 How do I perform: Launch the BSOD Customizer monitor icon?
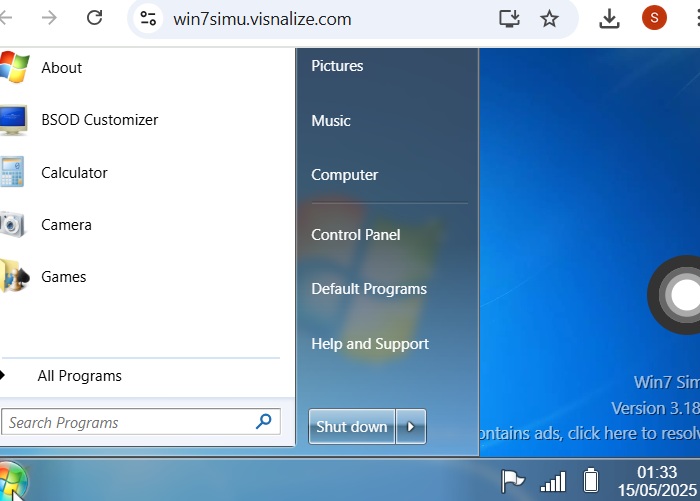[x=13, y=120]
